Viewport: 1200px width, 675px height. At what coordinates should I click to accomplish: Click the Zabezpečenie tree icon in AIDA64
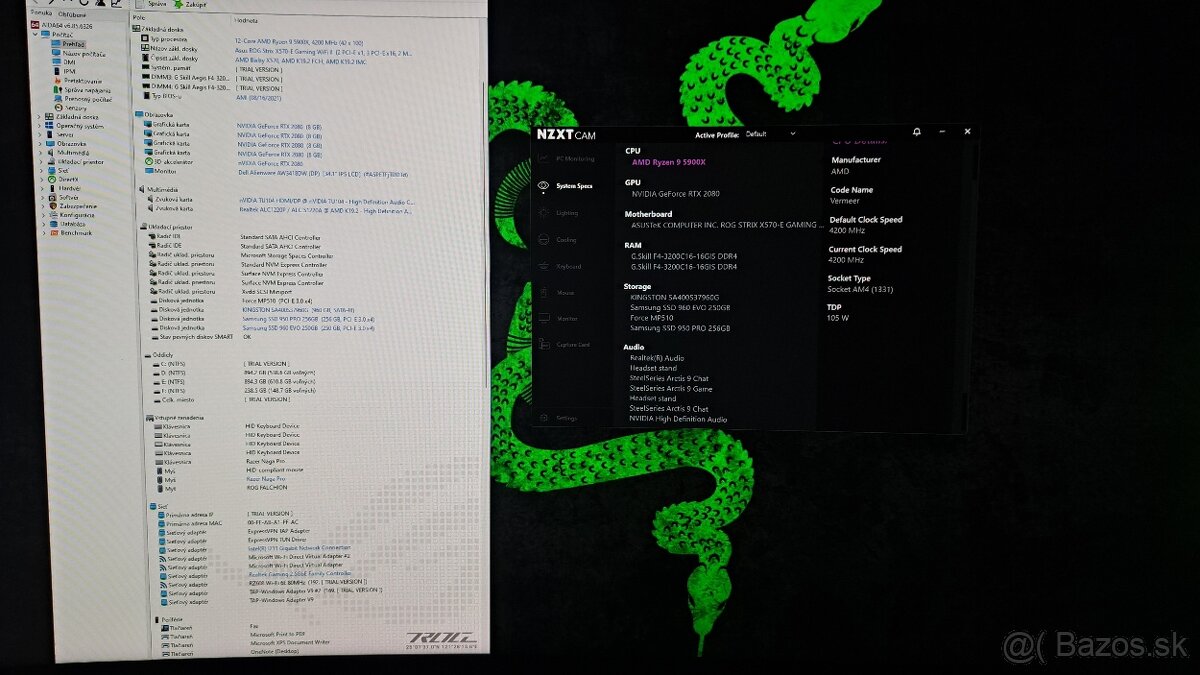[x=51, y=206]
